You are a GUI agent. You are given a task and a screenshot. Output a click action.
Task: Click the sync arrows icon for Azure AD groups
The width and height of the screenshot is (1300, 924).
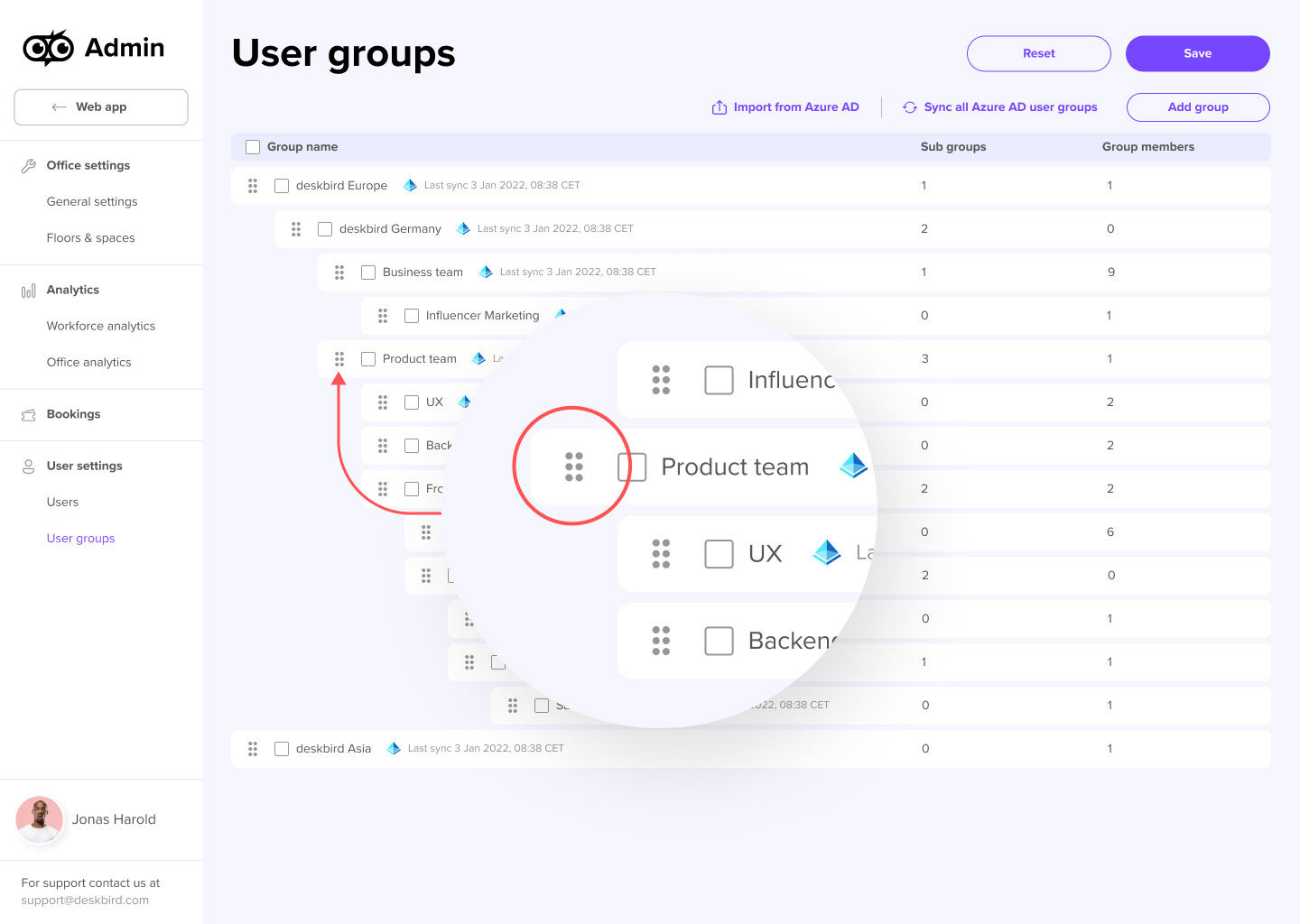point(909,106)
